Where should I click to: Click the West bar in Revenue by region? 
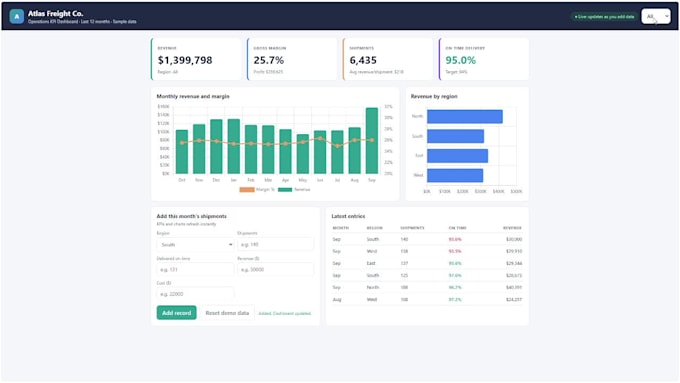(455, 175)
